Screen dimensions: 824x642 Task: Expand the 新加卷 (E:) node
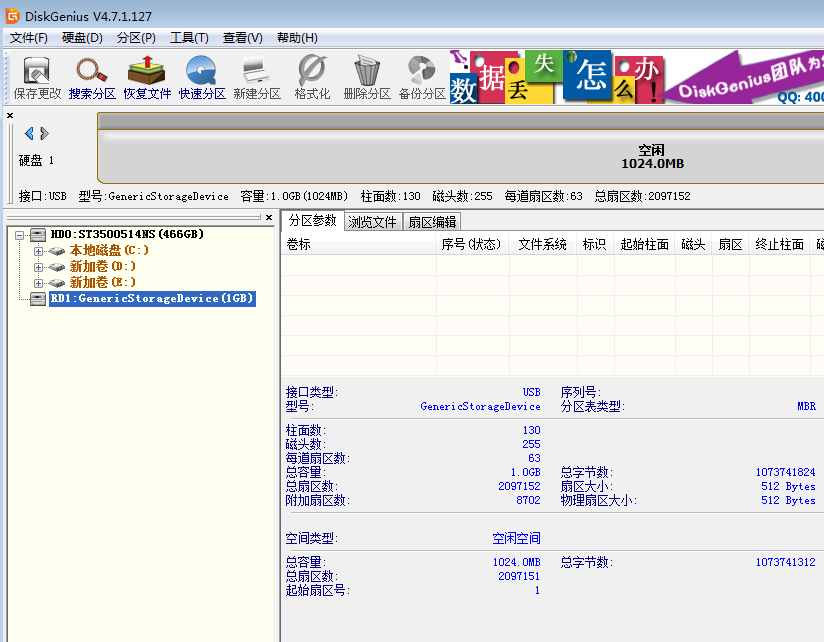coord(38,283)
